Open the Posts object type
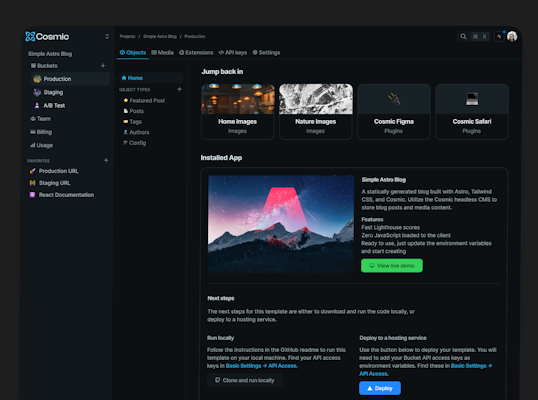Image resolution: width=538 pixels, height=400 pixels. coord(134,111)
